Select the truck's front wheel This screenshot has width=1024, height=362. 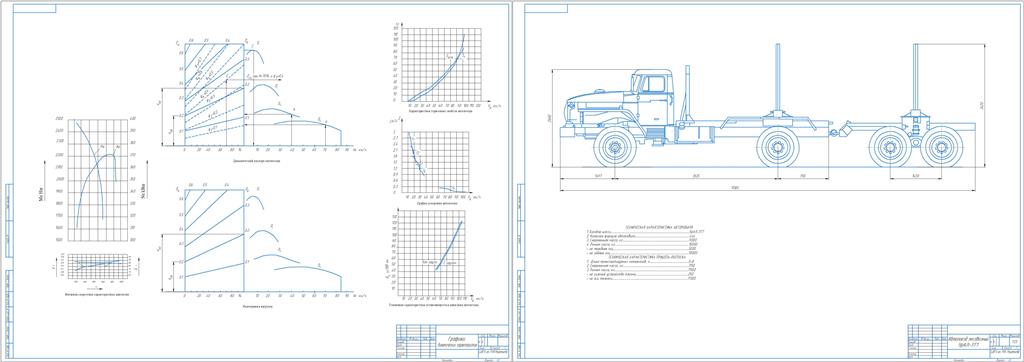tap(615, 147)
